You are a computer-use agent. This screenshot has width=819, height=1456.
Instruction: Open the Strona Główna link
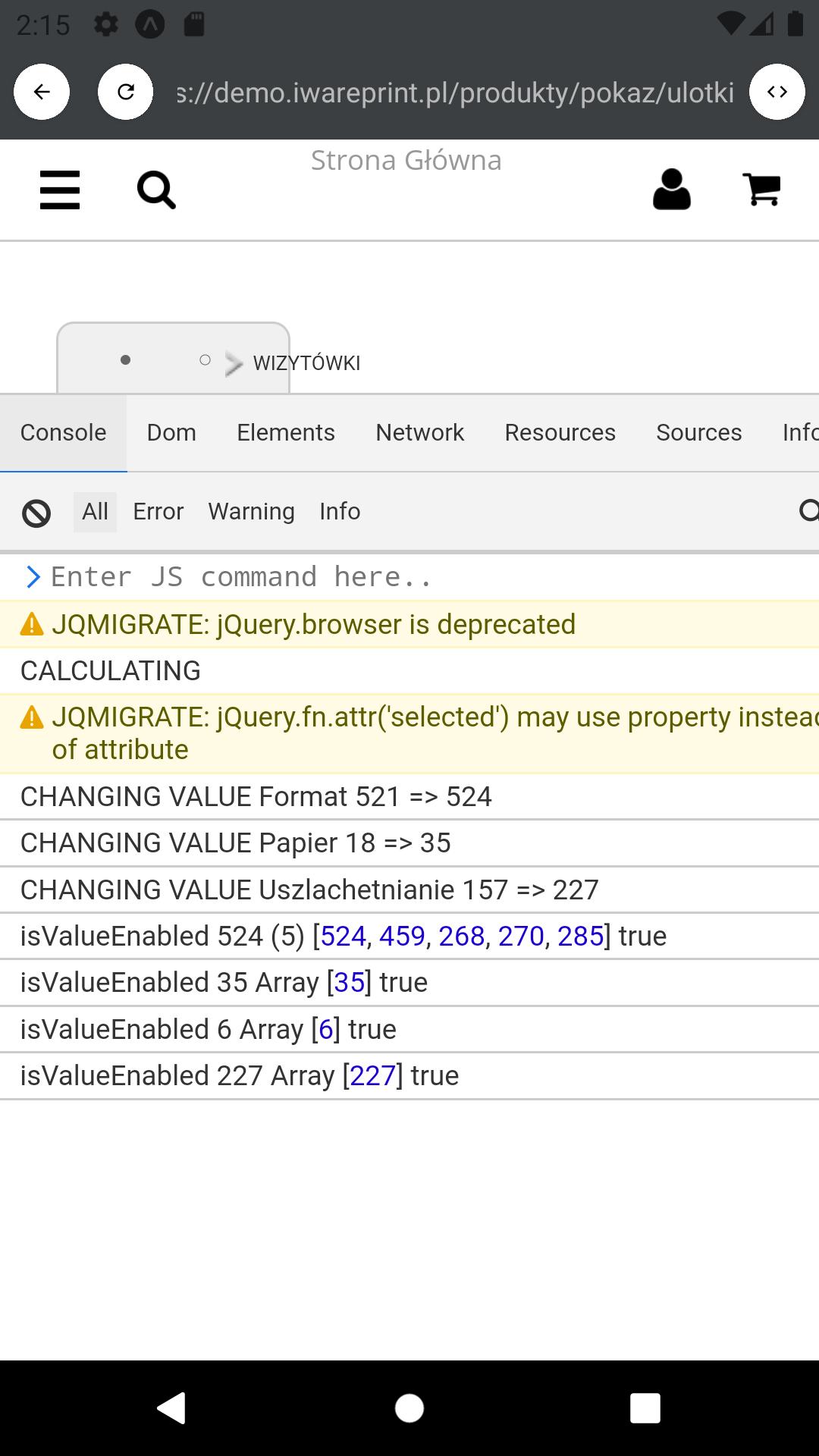coord(406,161)
